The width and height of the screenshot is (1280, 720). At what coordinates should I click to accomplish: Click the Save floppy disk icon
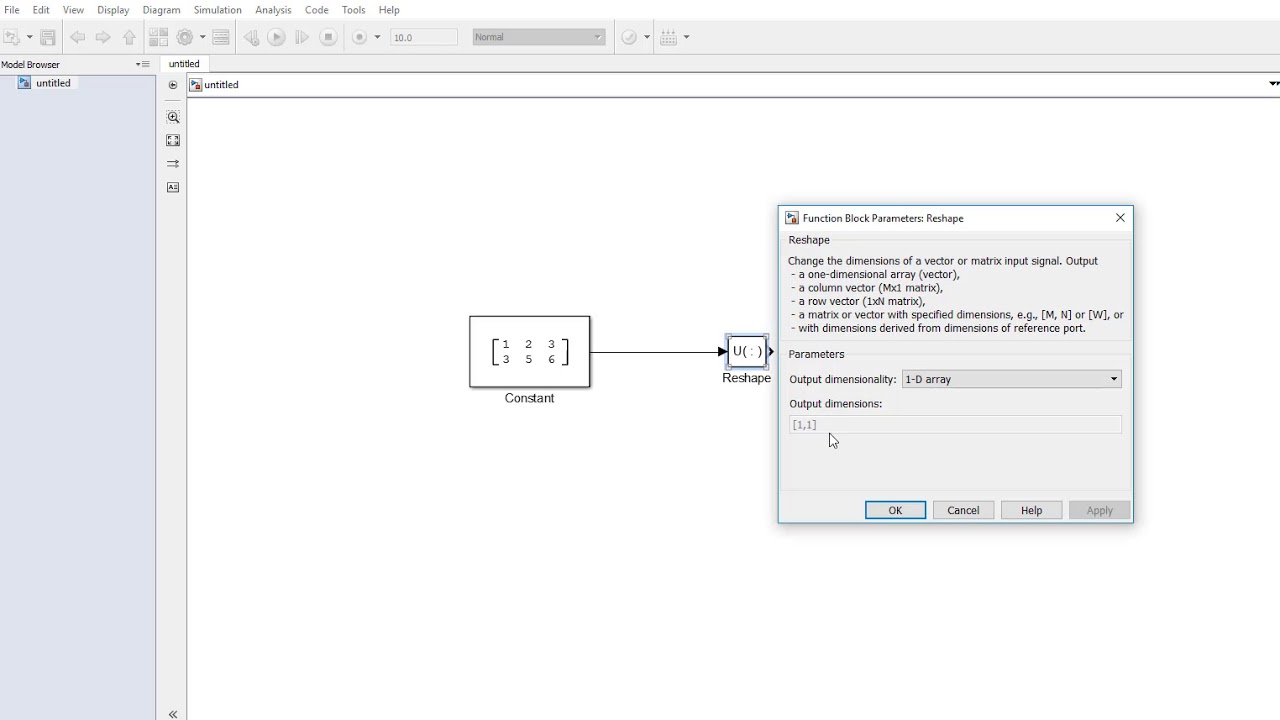(x=47, y=37)
